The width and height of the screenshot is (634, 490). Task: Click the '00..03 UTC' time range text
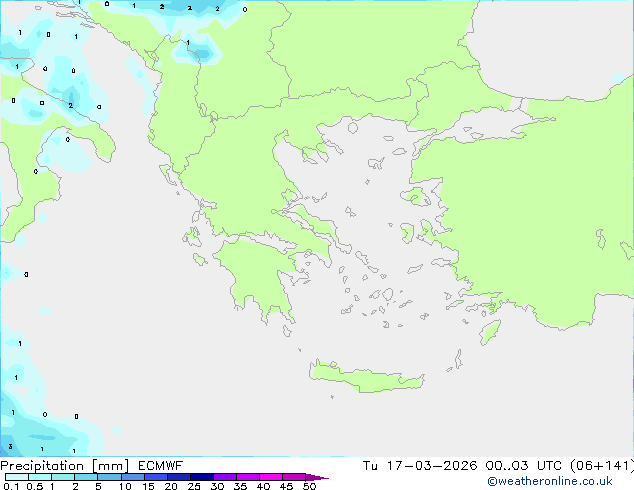(x=524, y=466)
